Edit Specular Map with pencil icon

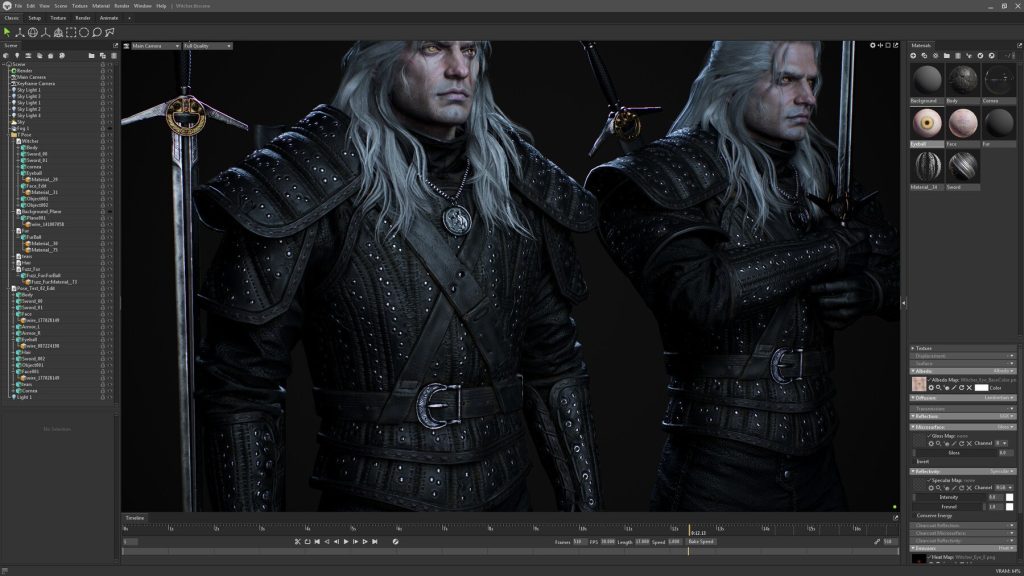[x=954, y=488]
